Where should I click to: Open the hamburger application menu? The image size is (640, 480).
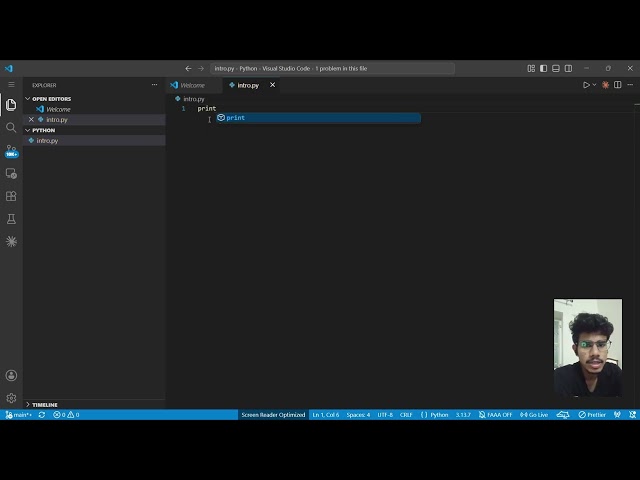tap(11, 84)
